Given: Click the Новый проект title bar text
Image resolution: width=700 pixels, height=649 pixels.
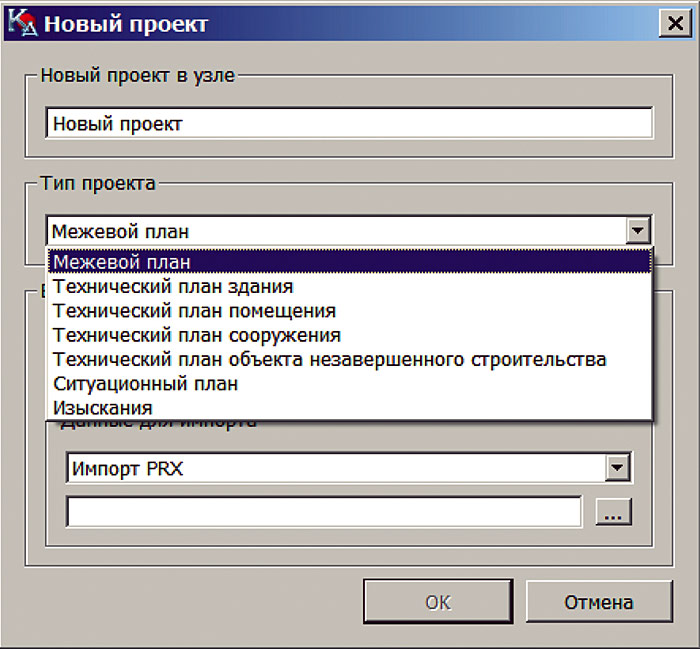Looking at the screenshot, I should click(126, 23).
